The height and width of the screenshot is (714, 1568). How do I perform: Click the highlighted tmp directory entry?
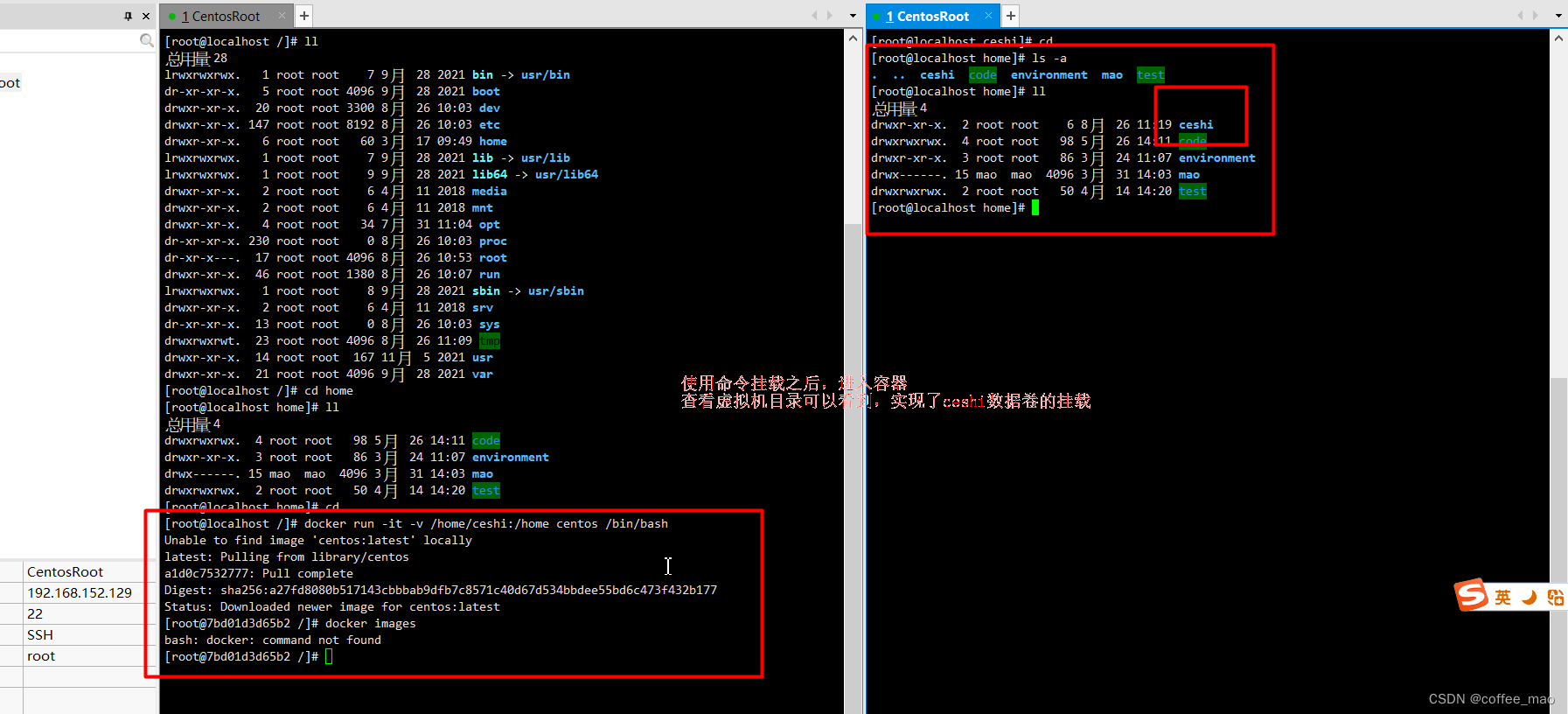[490, 340]
